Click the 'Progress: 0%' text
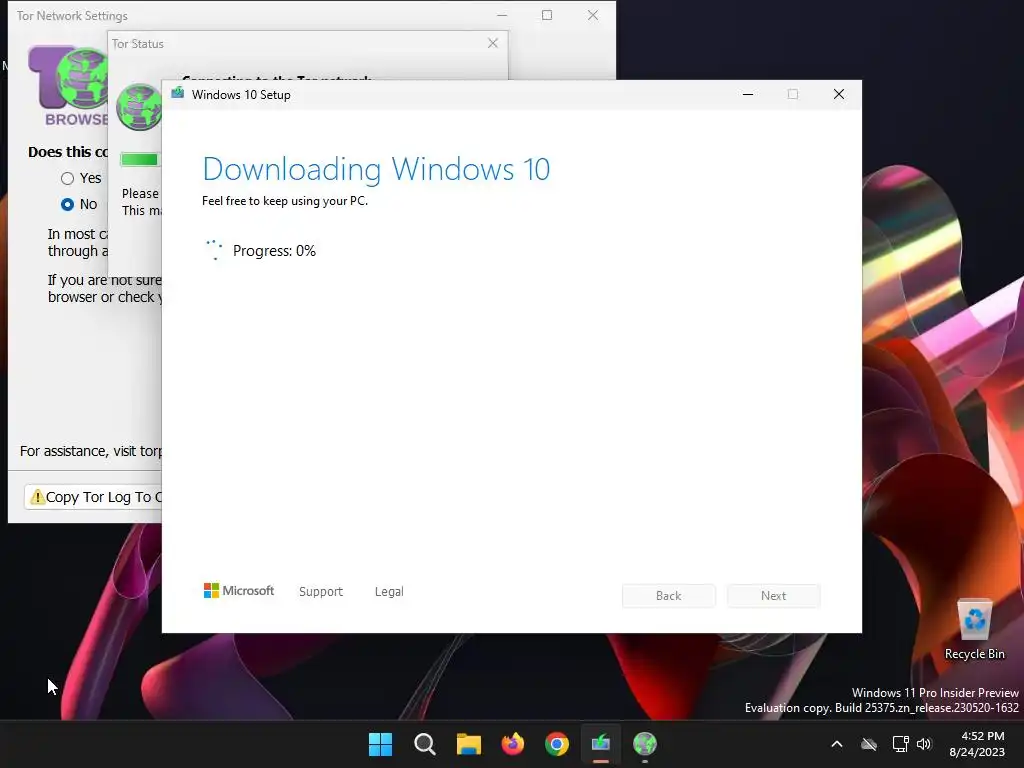 (274, 251)
